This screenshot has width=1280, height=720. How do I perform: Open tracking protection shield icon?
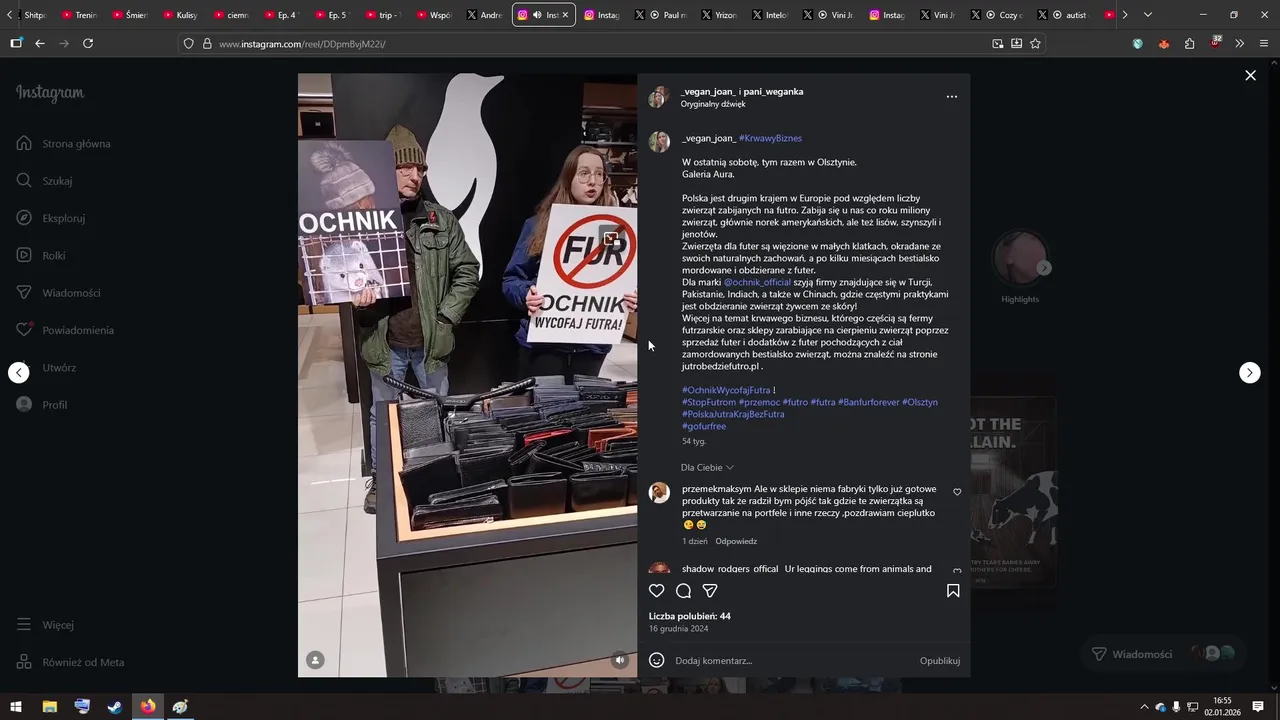point(188,43)
